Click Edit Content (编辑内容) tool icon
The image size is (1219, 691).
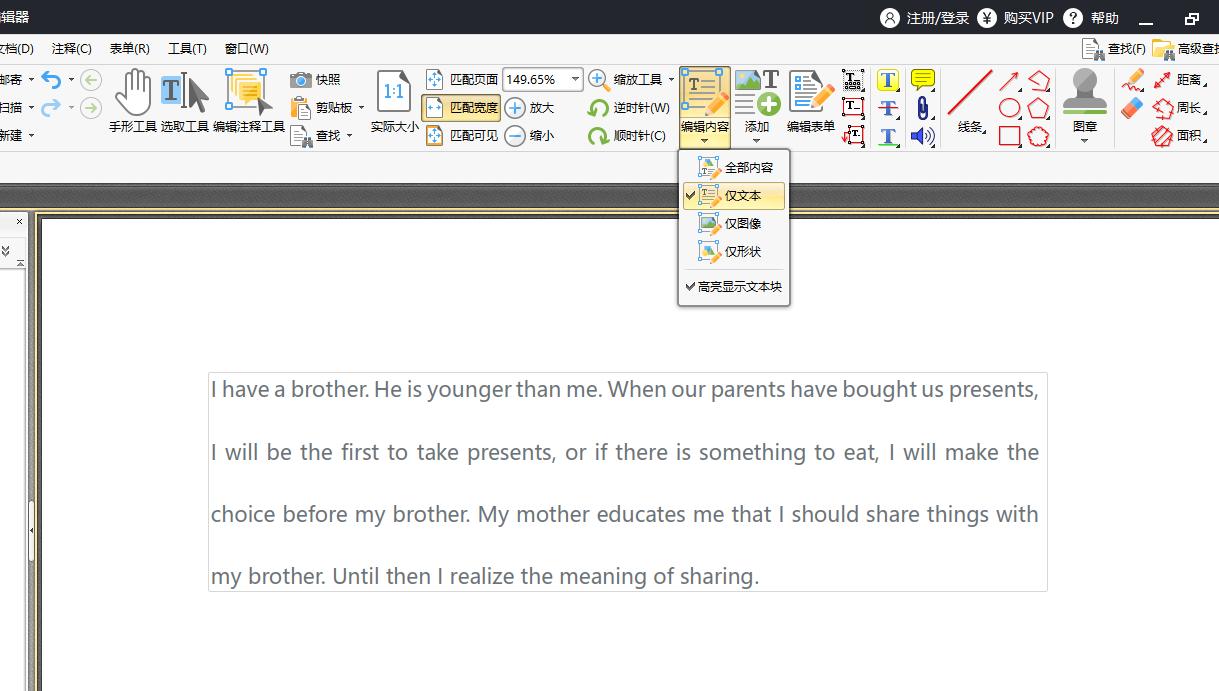tap(705, 94)
